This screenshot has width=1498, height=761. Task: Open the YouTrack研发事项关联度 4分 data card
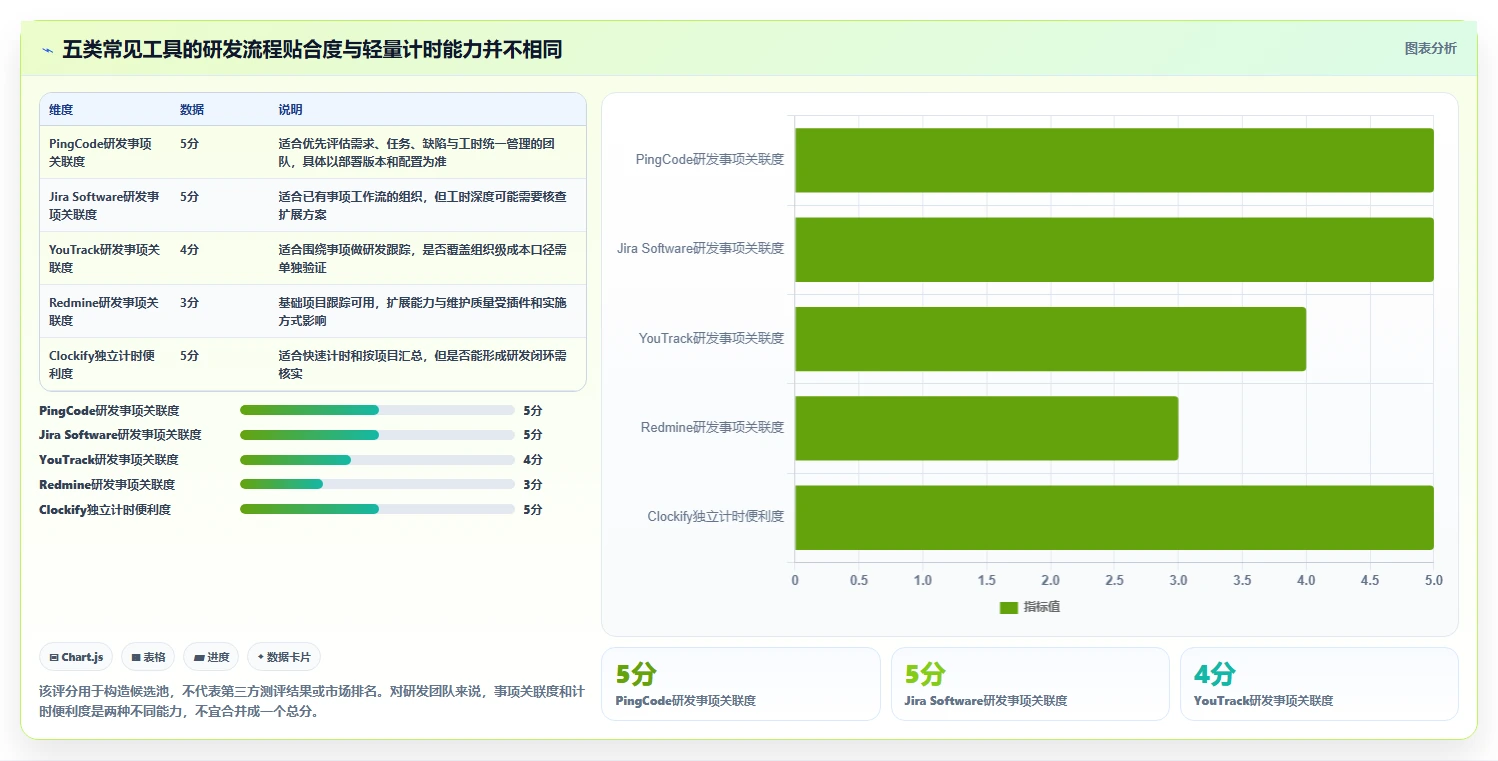tap(1319, 684)
